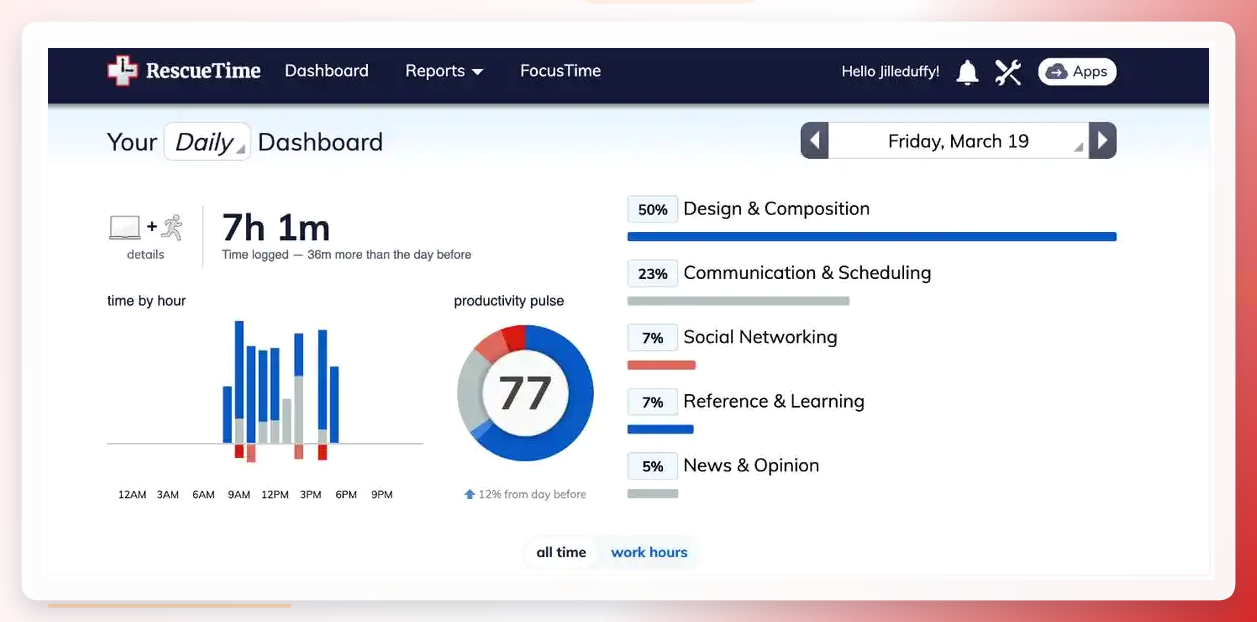Select the all time toggle

coord(561,552)
